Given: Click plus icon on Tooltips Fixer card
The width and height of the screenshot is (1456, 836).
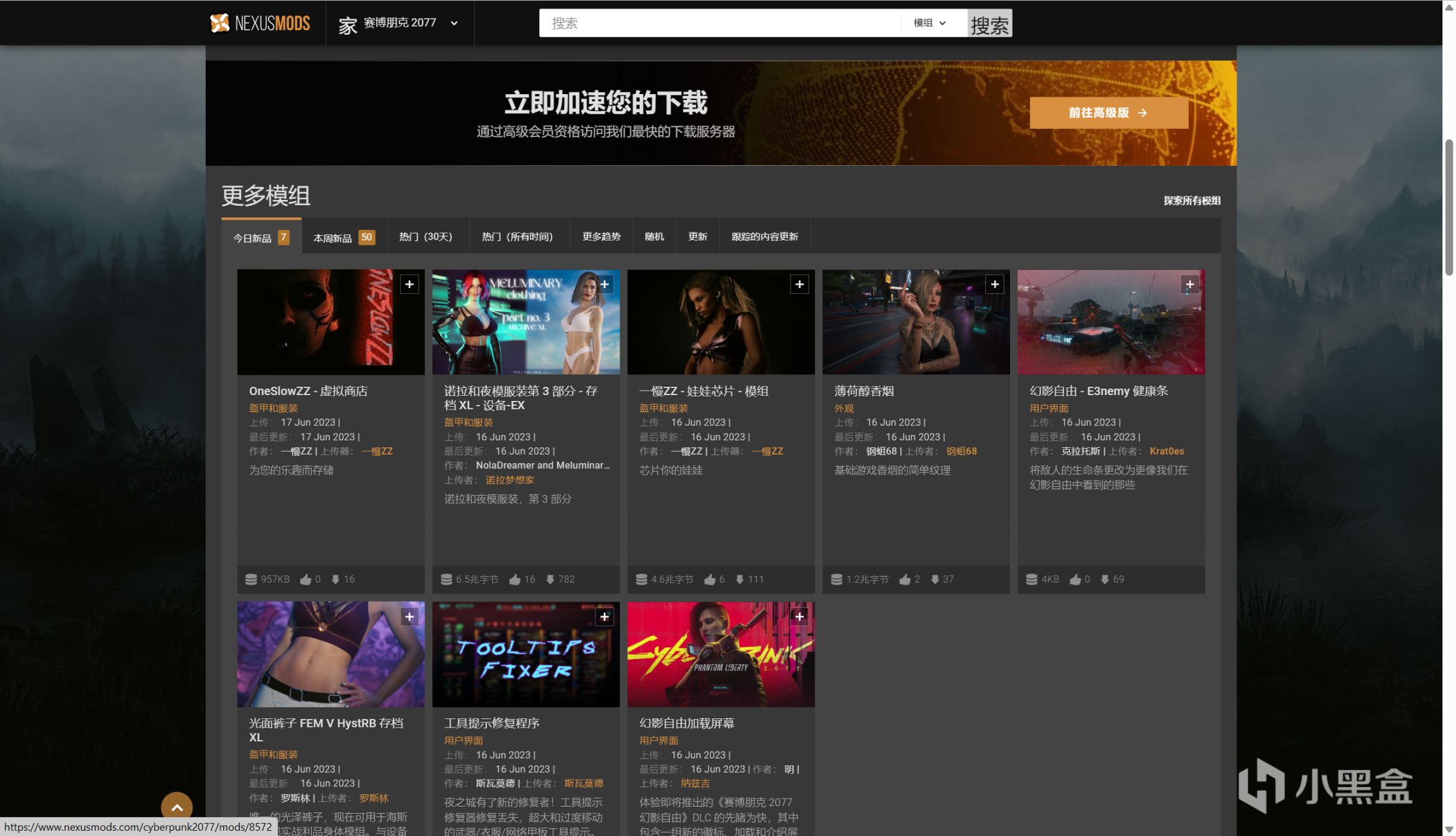Looking at the screenshot, I should tap(605, 617).
